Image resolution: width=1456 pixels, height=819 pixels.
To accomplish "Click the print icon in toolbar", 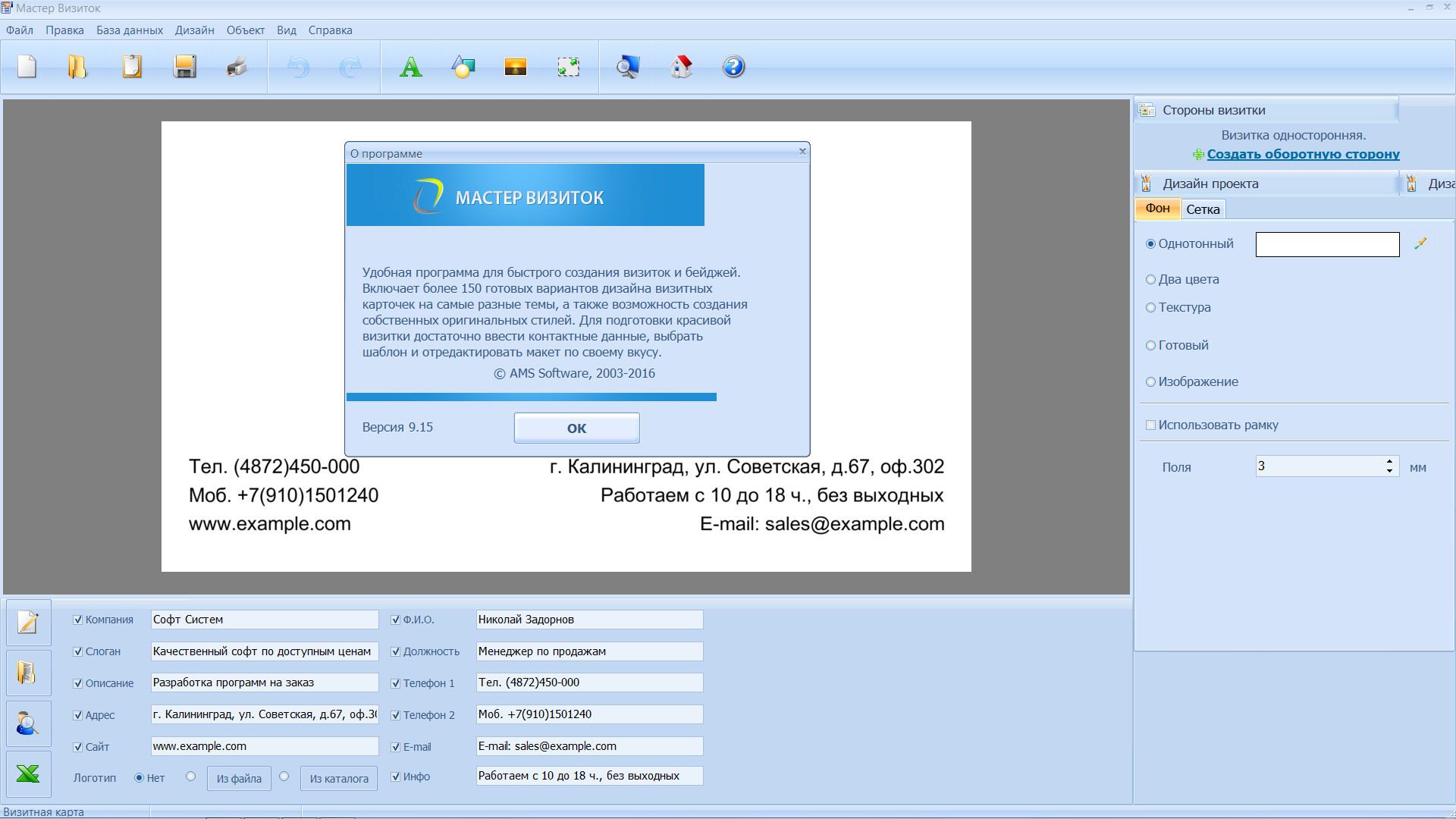I will pyautogui.click(x=237, y=67).
